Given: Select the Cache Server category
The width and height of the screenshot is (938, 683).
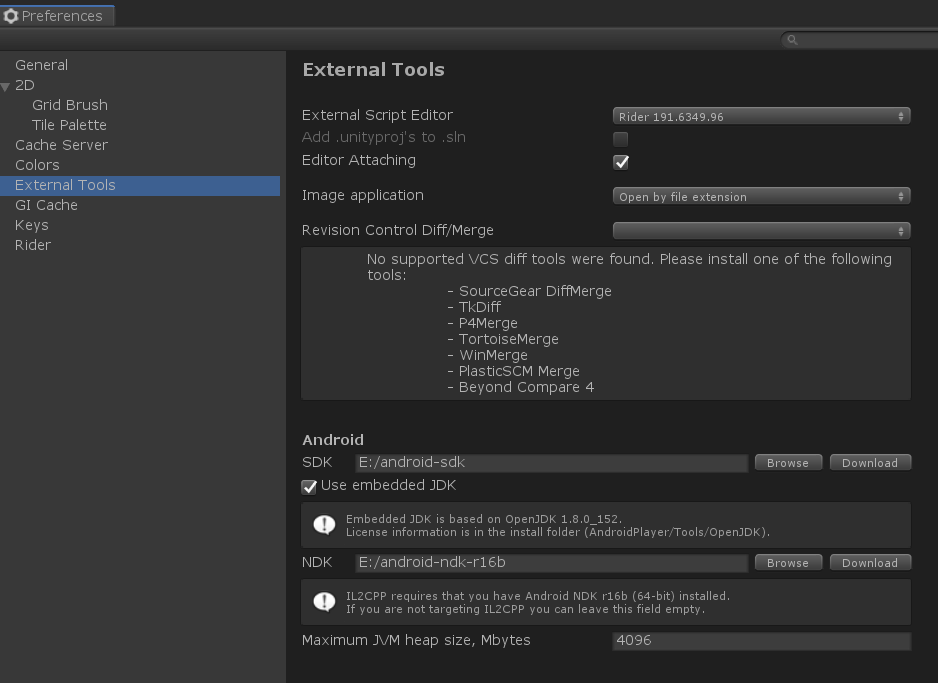Looking at the screenshot, I should tap(61, 144).
